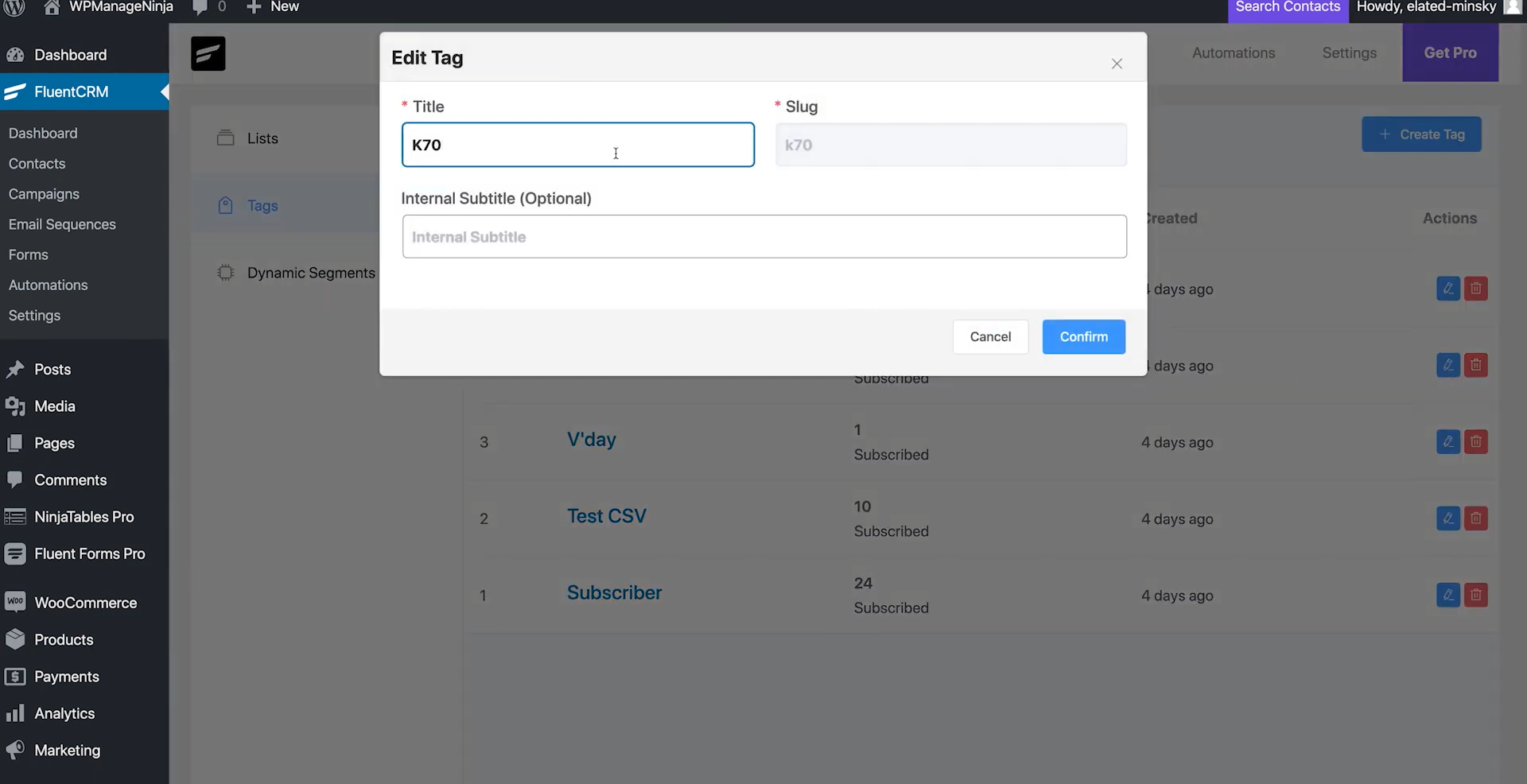Open the Test CSV tag link

(606, 516)
